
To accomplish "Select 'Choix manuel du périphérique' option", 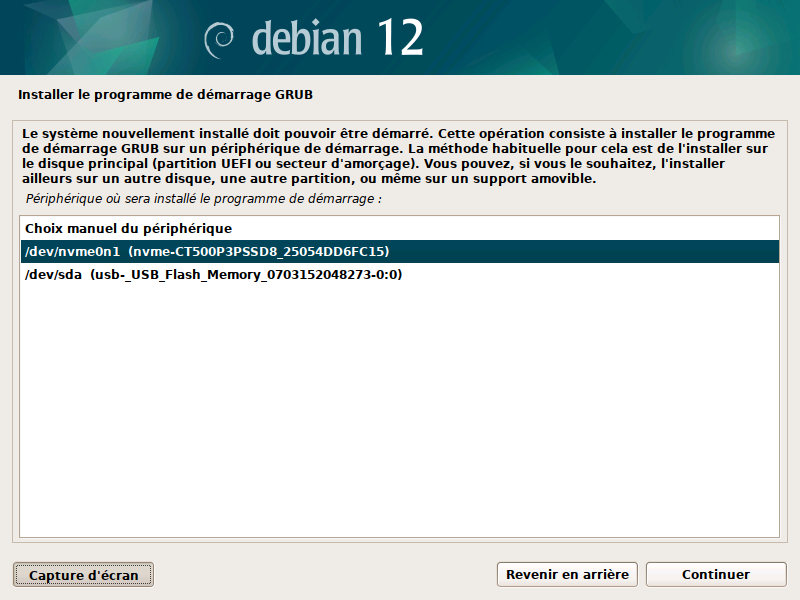I will click(x=128, y=229).
